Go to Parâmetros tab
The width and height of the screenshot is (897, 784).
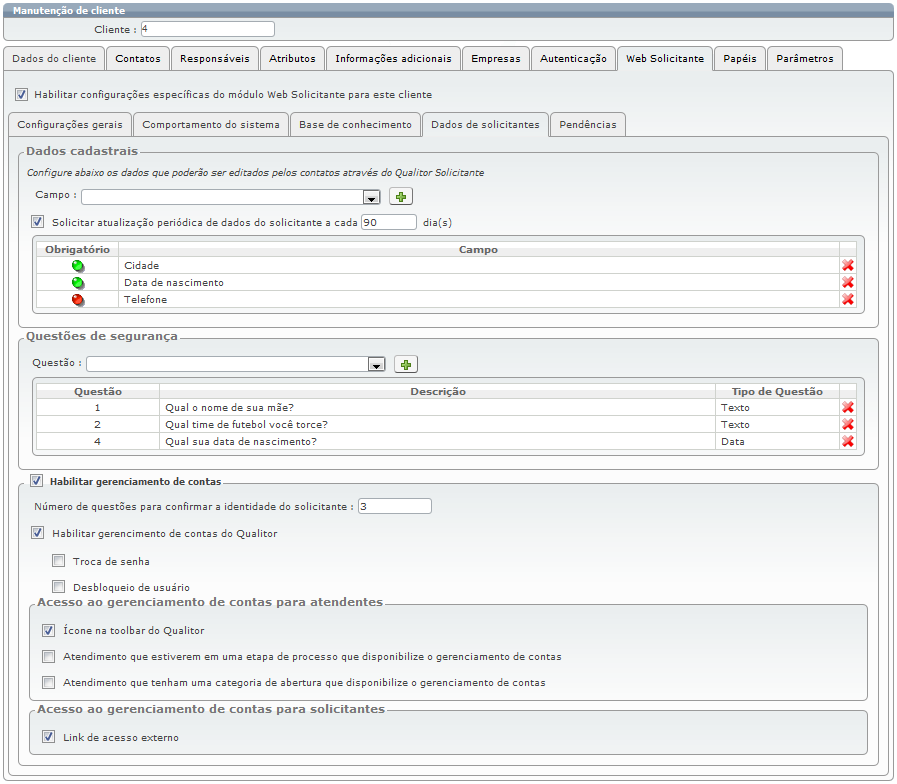coord(805,58)
